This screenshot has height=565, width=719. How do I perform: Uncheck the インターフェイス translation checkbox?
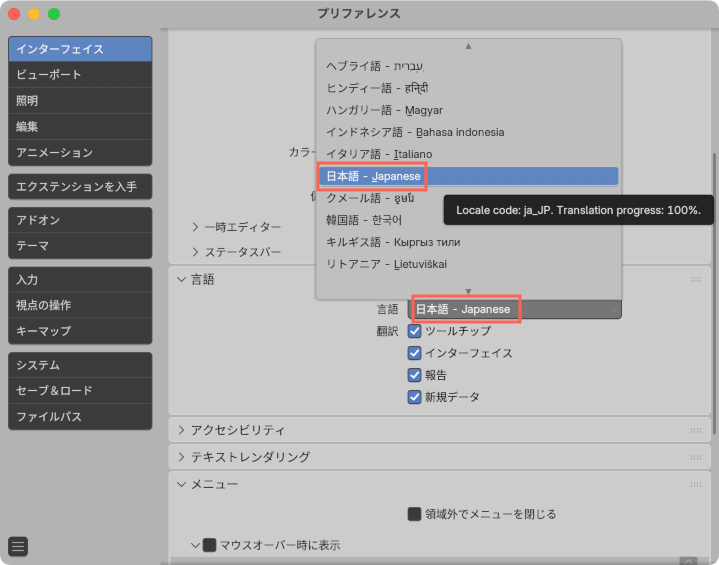pyautogui.click(x=414, y=353)
